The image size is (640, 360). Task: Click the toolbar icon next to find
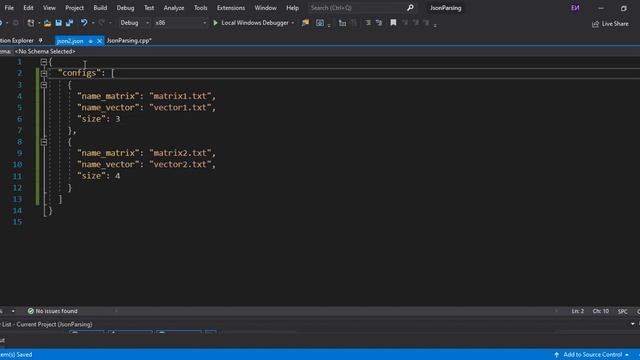320,23
